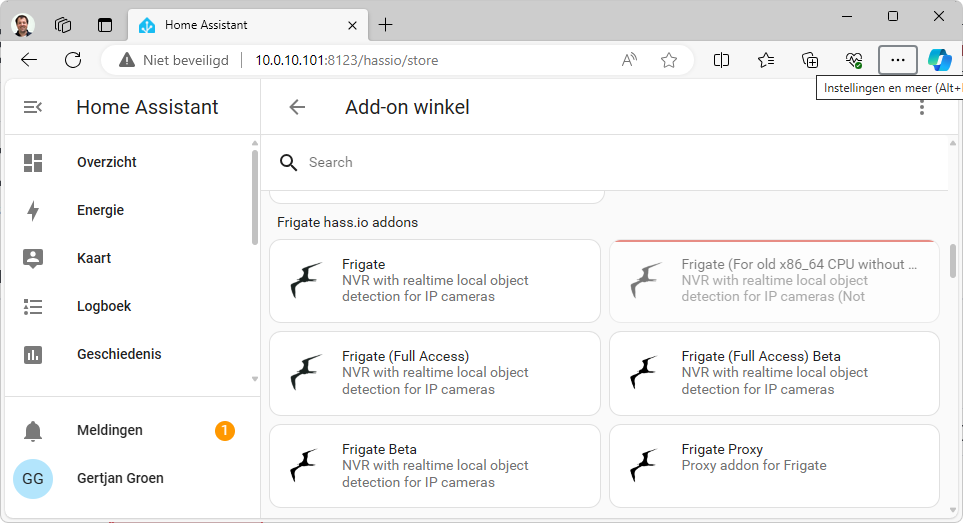Click the Logboek list icon
The image size is (963, 523).
tap(33, 306)
